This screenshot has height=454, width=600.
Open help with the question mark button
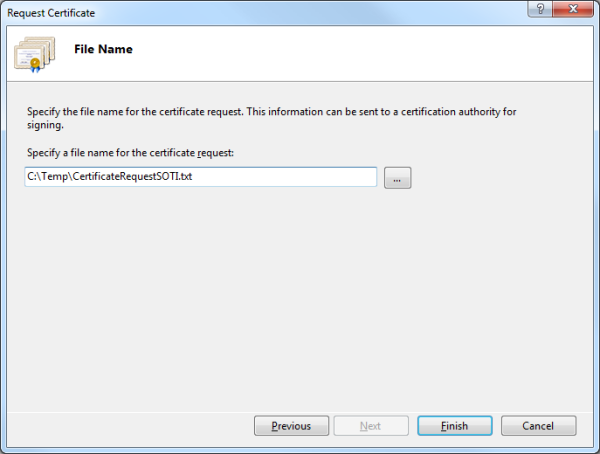(x=540, y=9)
